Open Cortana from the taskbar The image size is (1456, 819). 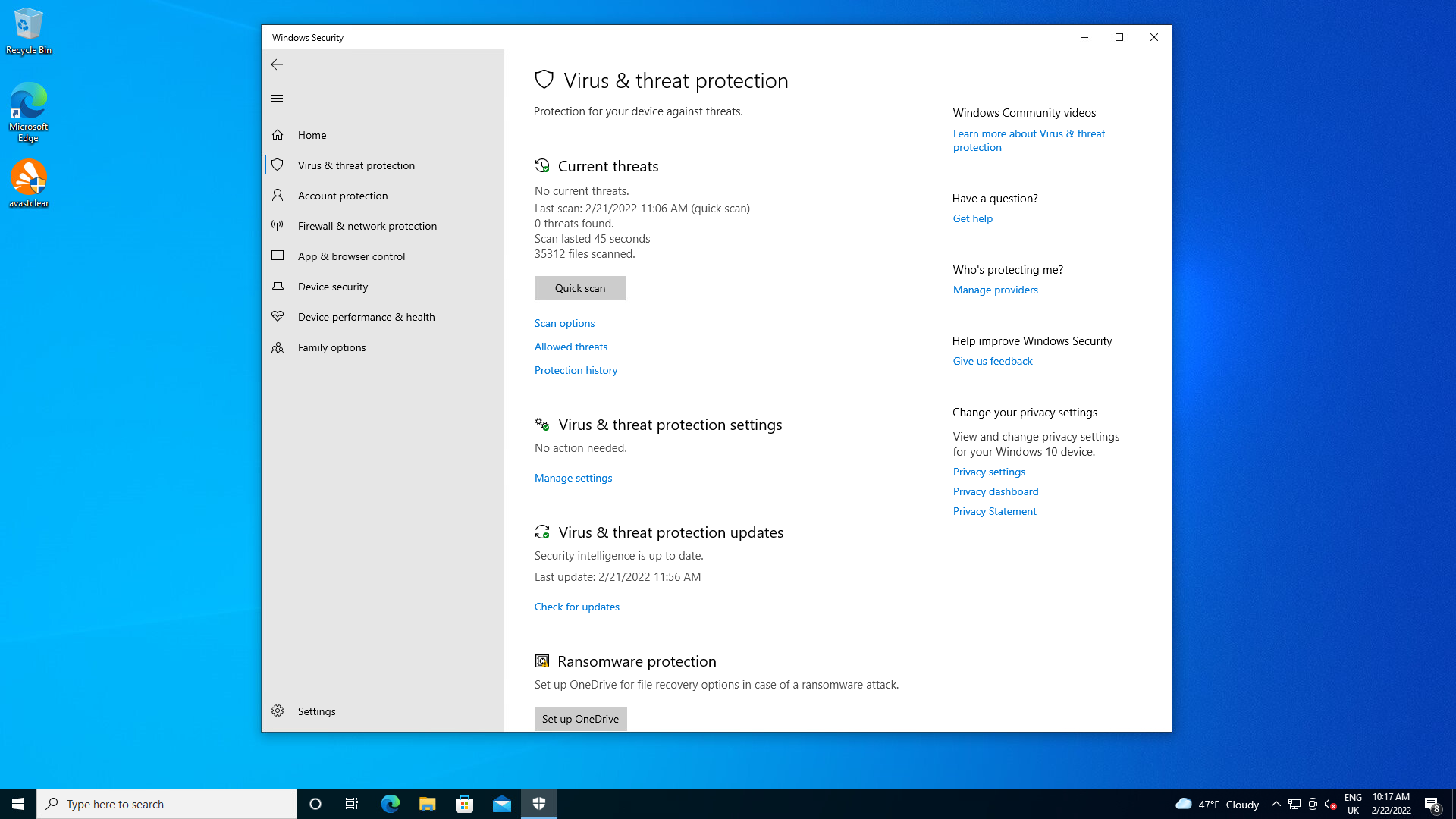coord(315,804)
